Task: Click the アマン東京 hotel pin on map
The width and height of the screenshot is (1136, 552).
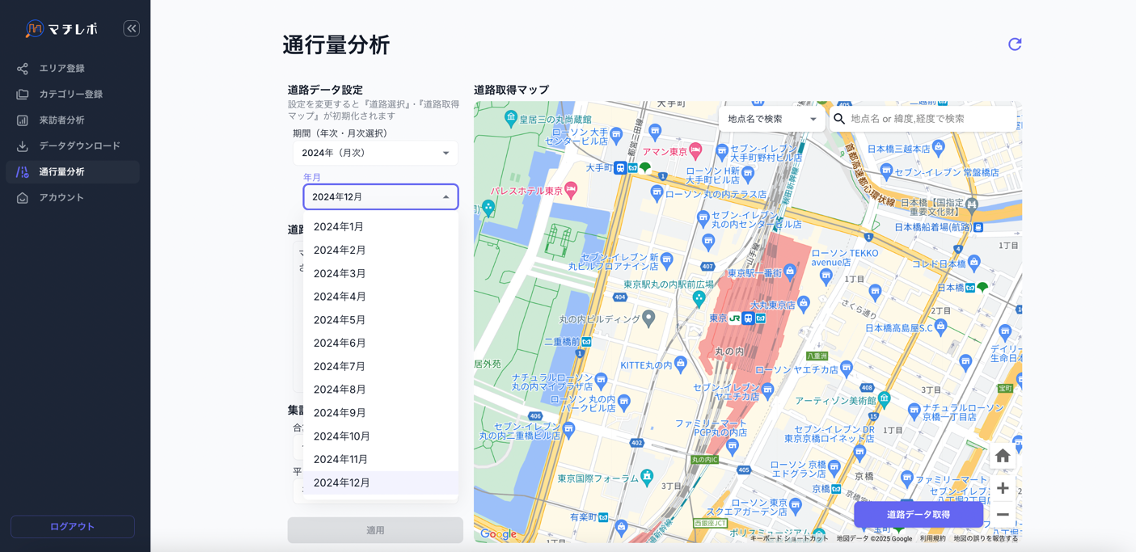Action: 695,151
